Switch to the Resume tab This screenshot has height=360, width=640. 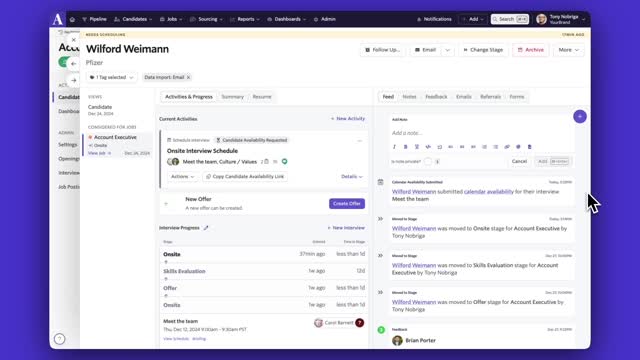click(x=262, y=97)
